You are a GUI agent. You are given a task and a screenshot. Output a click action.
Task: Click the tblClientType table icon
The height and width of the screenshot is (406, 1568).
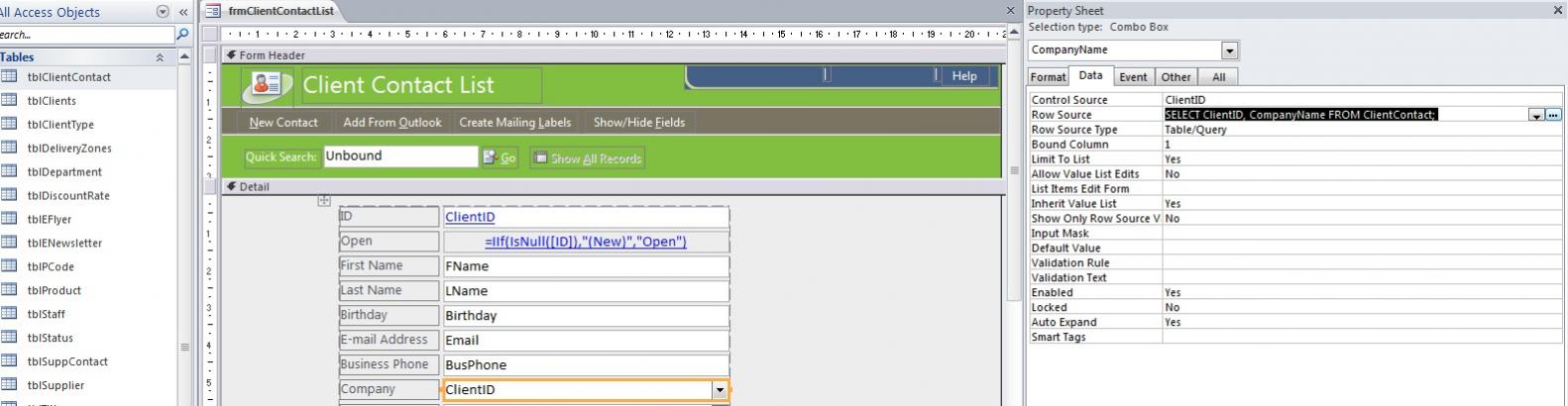click(x=9, y=124)
